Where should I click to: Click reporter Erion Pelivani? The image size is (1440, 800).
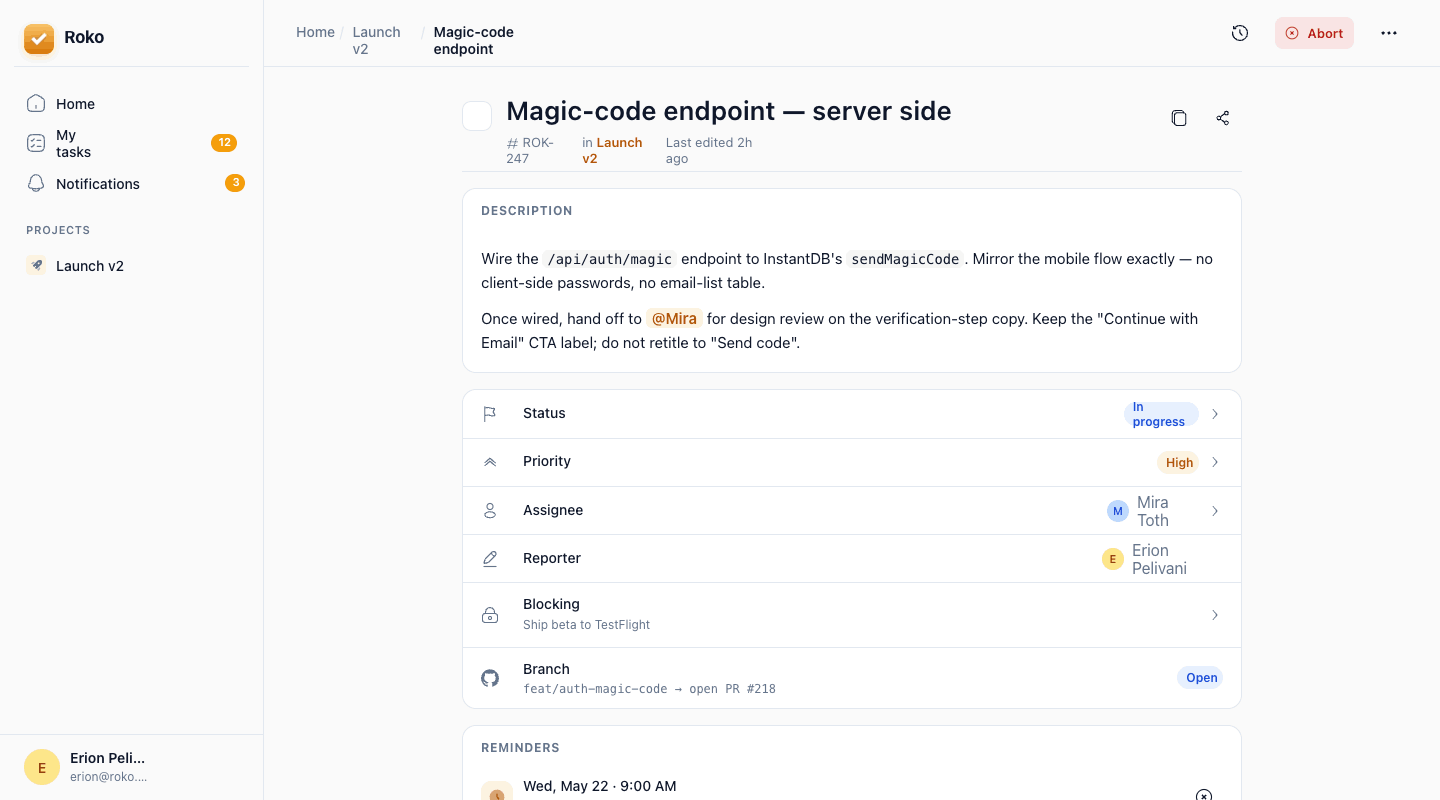point(1159,559)
